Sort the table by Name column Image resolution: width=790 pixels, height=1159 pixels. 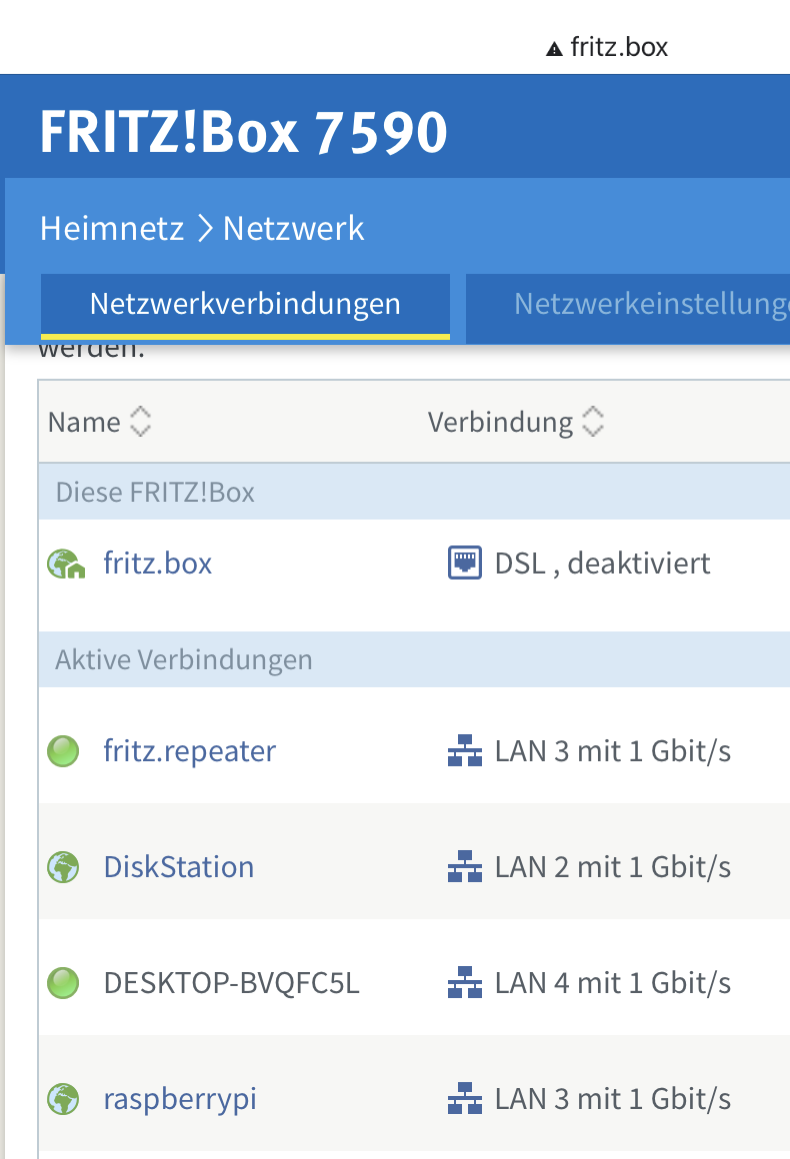tap(141, 423)
